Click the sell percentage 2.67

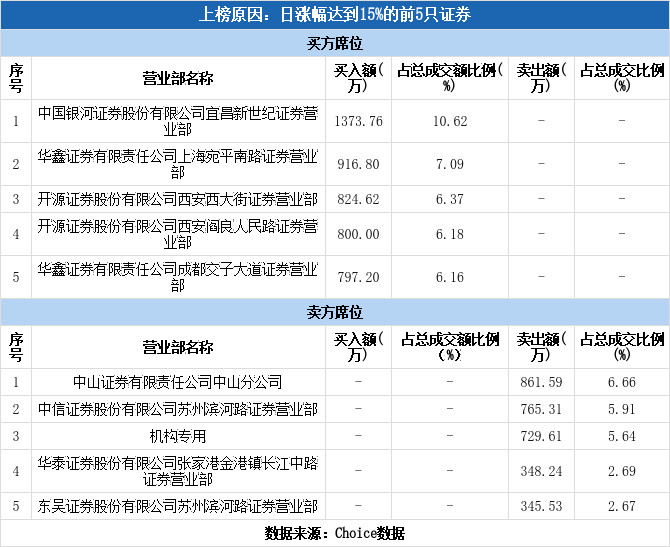click(622, 506)
